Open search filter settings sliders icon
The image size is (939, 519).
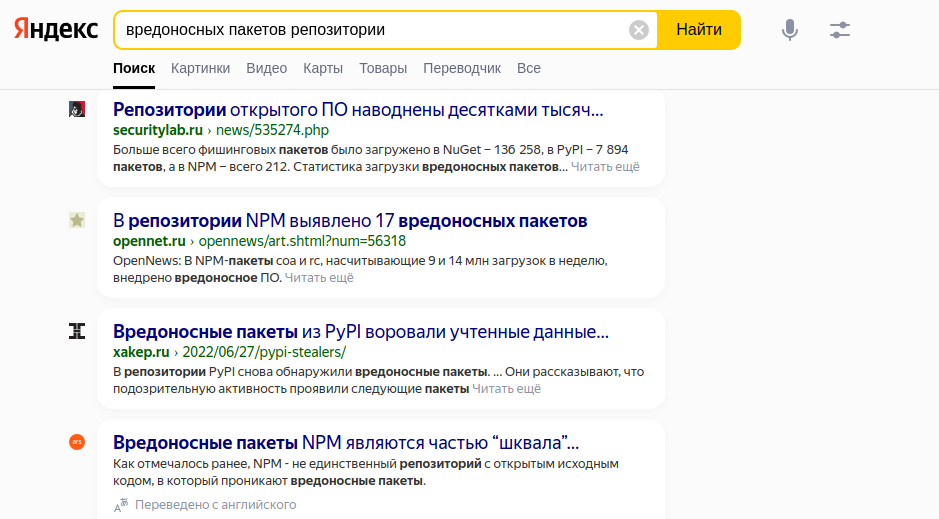[840, 30]
